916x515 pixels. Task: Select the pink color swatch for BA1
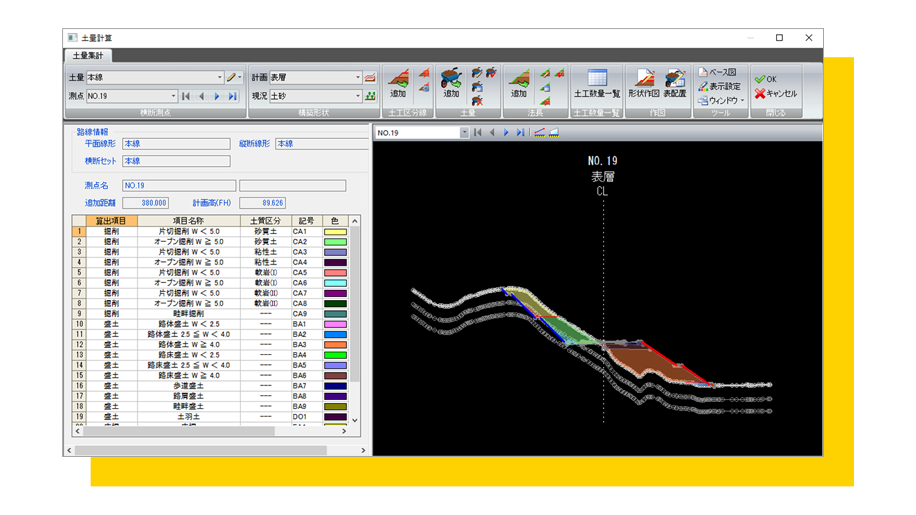pyautogui.click(x=335, y=324)
